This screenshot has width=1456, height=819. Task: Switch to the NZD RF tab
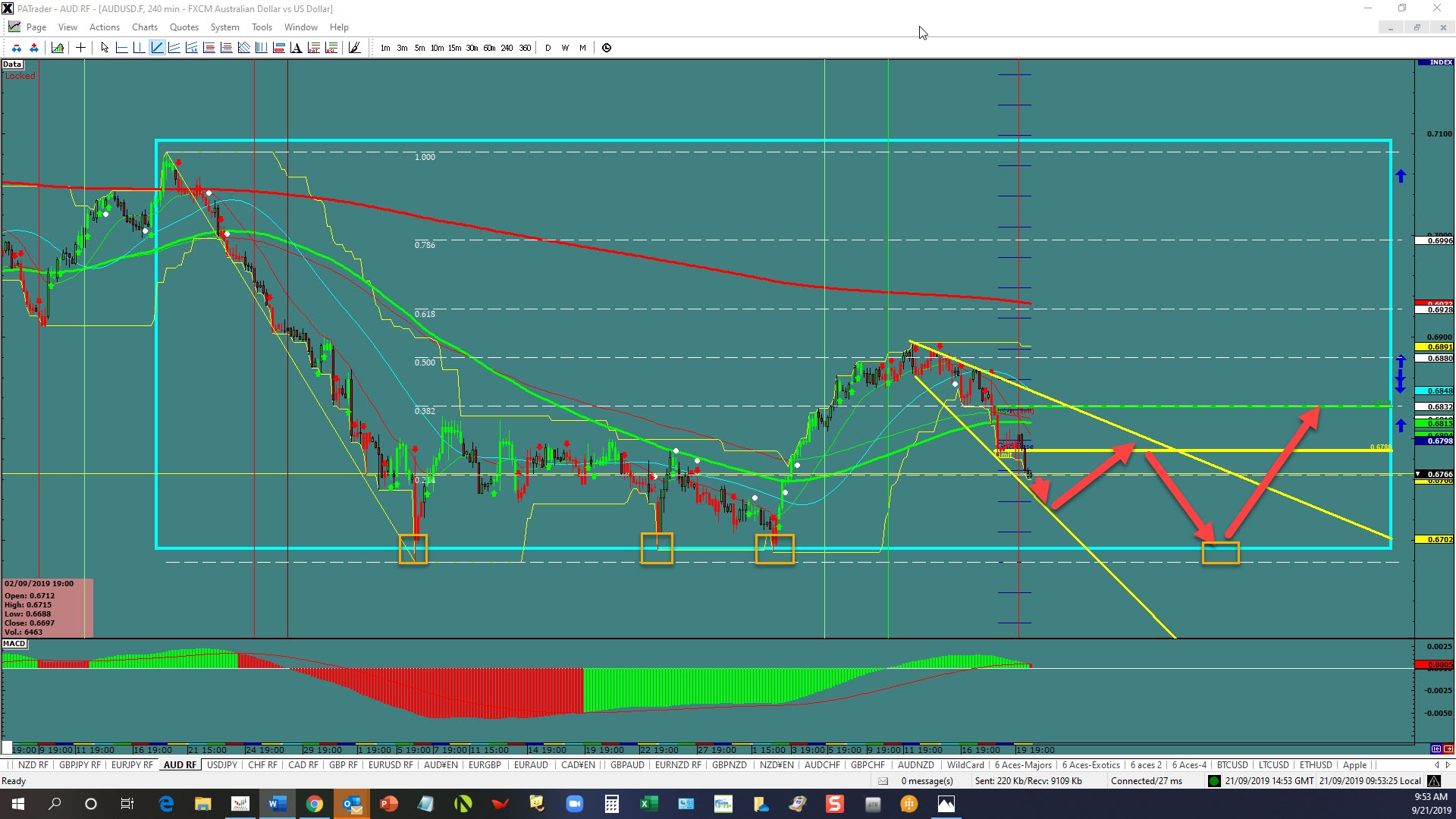(x=33, y=765)
